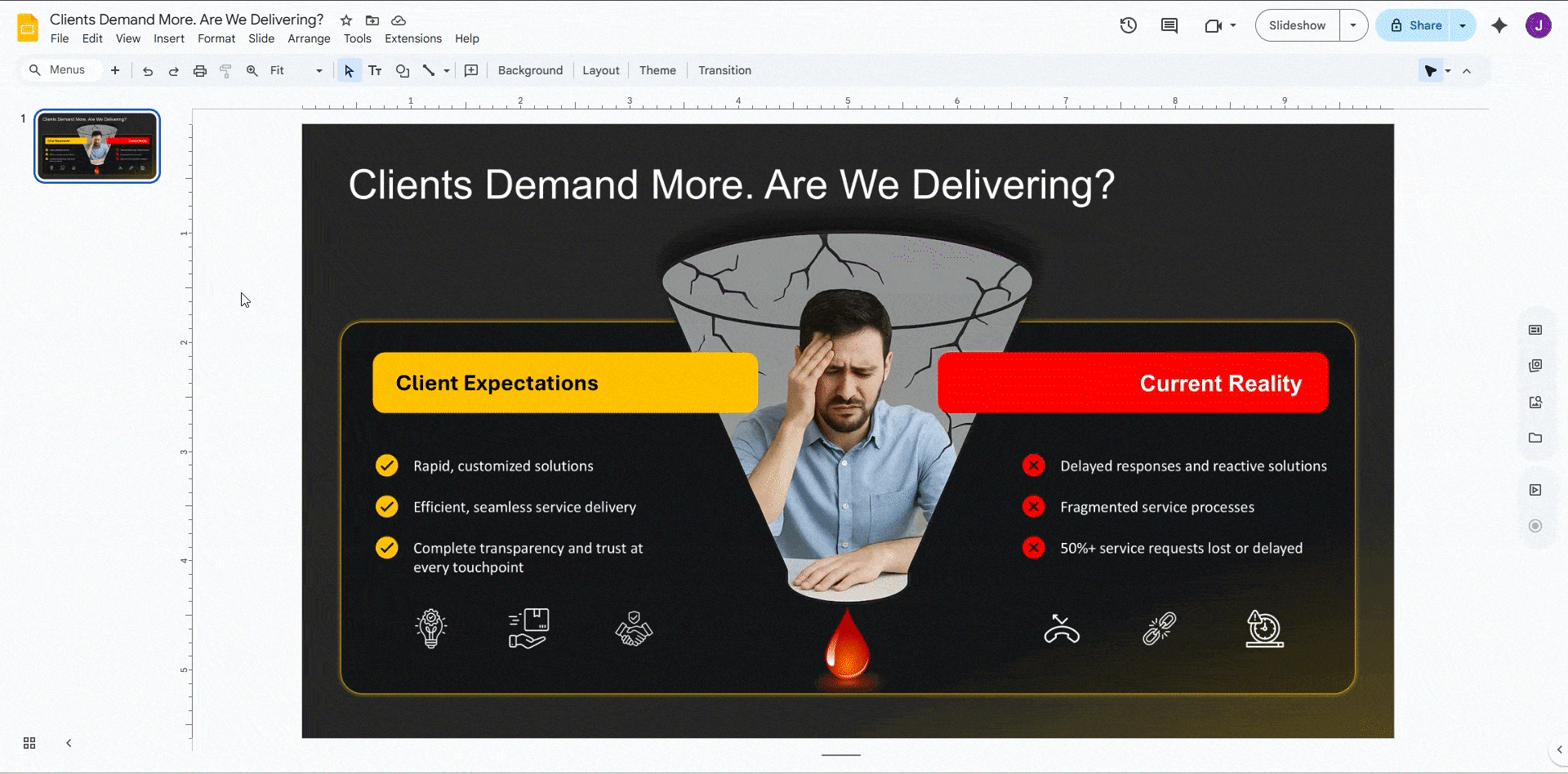Select the text box tool
This screenshot has height=774, width=1568.
(x=375, y=70)
